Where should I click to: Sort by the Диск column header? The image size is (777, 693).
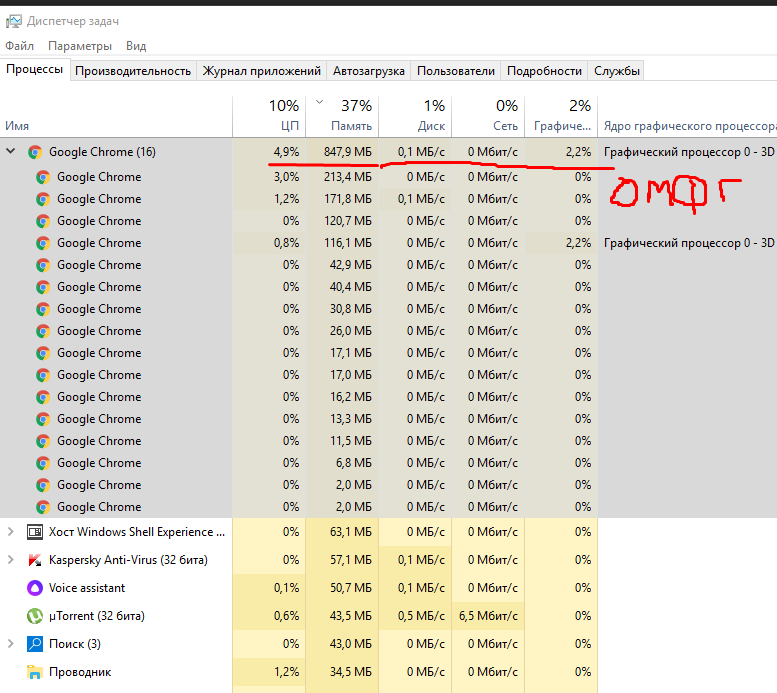coord(415,116)
